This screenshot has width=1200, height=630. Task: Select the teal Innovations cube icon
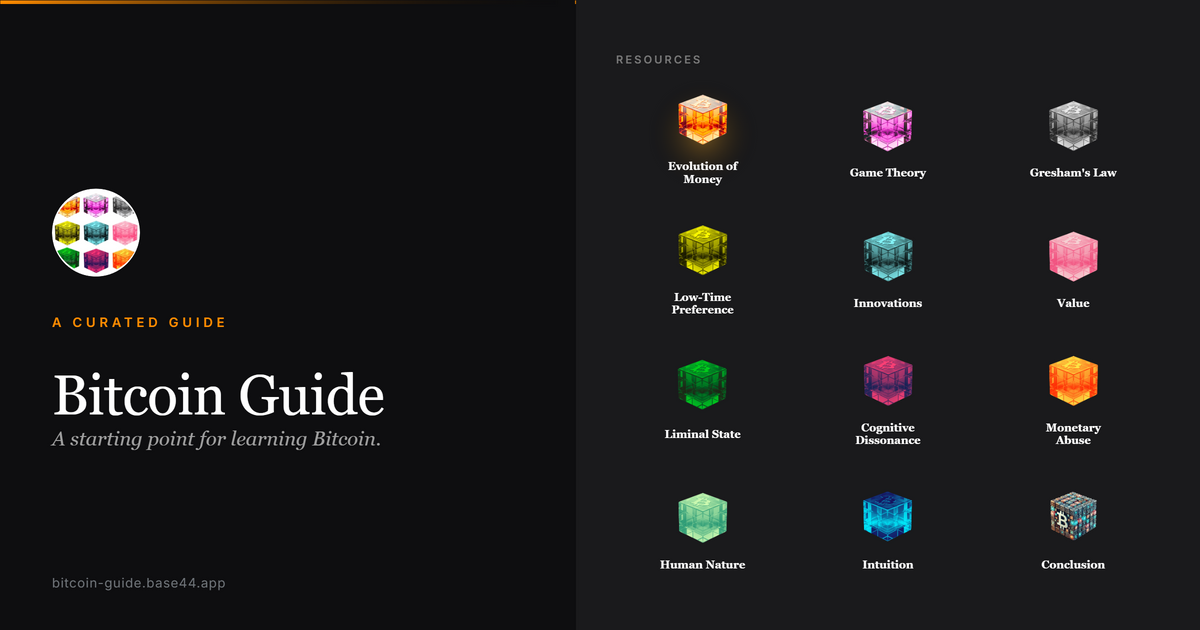point(888,254)
